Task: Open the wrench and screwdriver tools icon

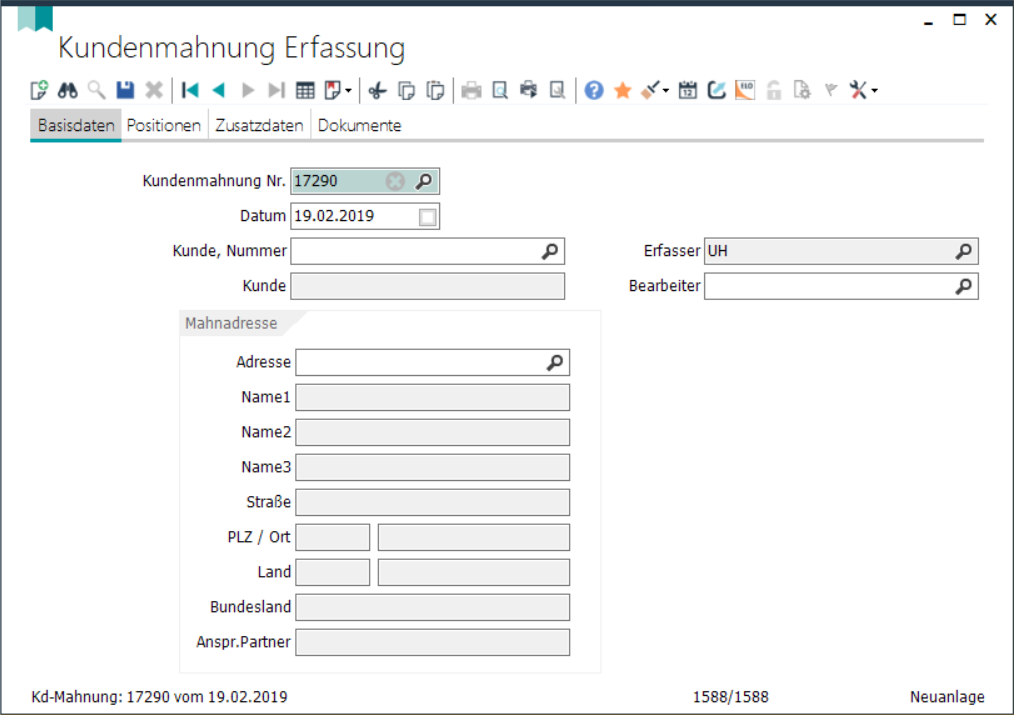Action: point(858,90)
